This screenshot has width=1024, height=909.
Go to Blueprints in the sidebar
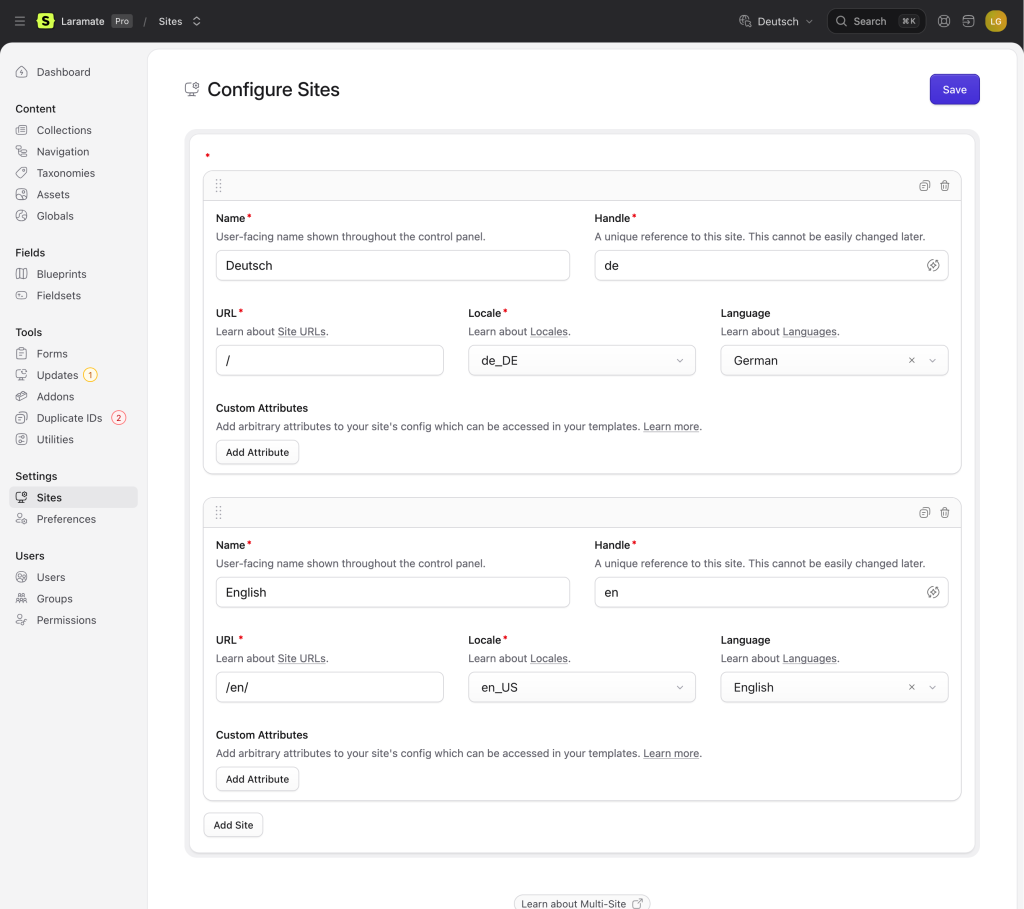[61, 274]
